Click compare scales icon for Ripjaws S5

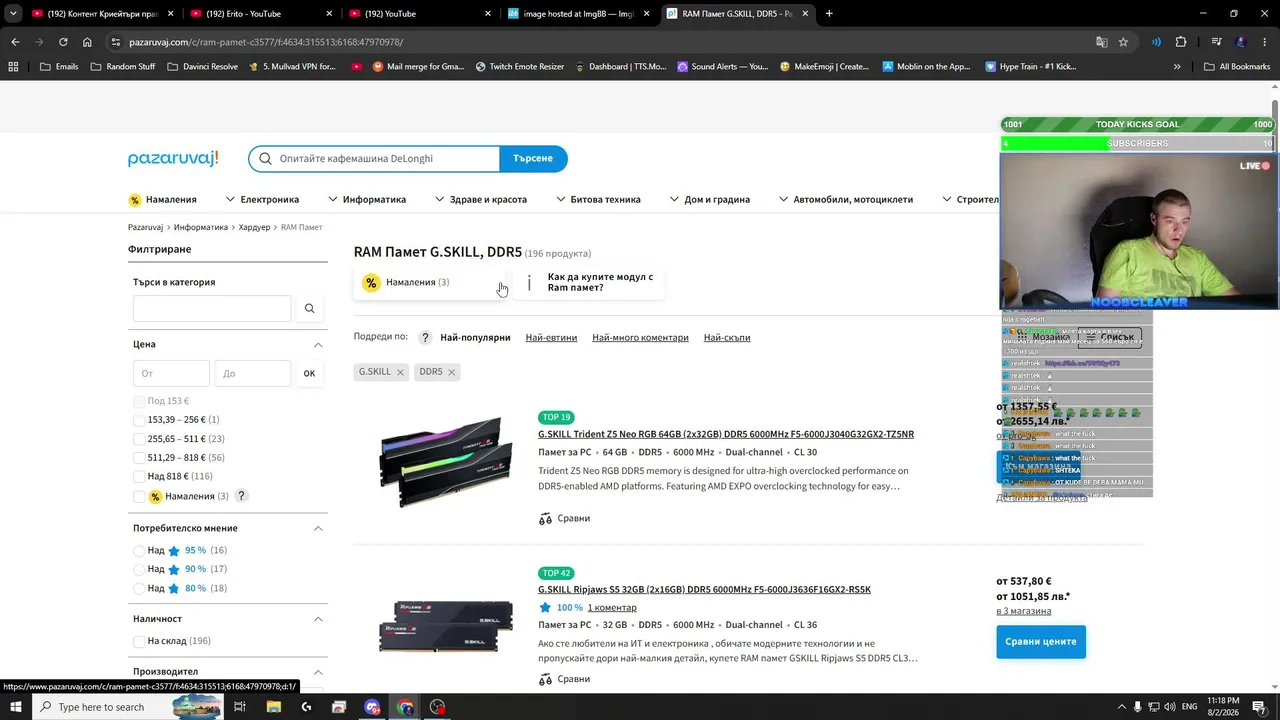545,679
